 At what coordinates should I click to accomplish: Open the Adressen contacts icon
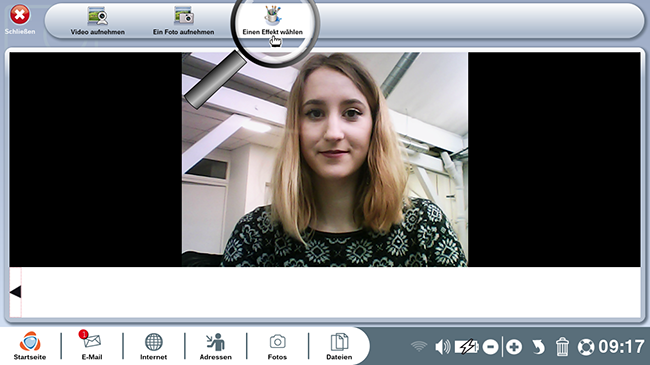click(x=216, y=342)
